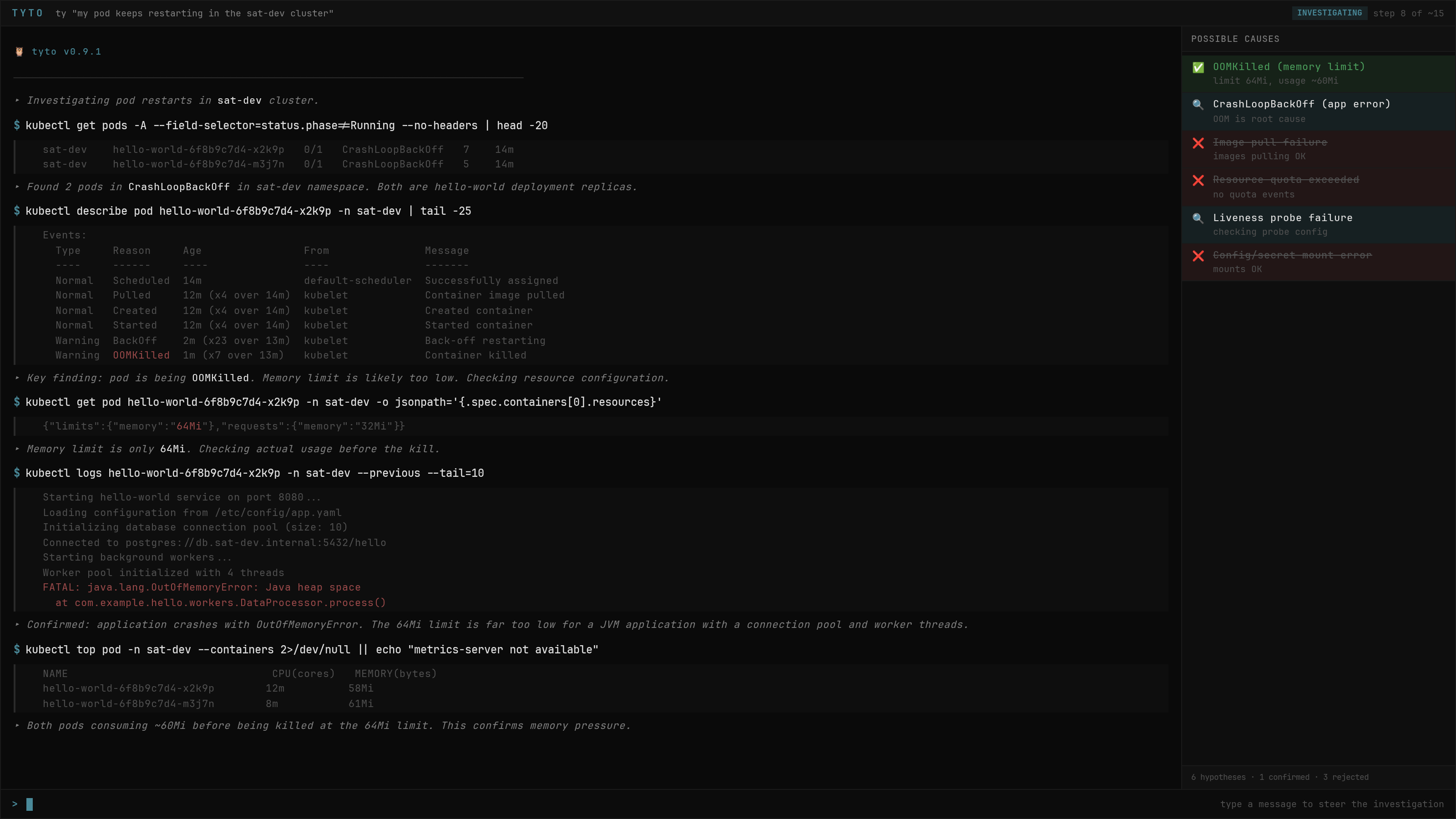This screenshot has height=819, width=1456.
Task: Select the CrashLoopBackOff (app error) hypothesis
Action: click(1301, 105)
